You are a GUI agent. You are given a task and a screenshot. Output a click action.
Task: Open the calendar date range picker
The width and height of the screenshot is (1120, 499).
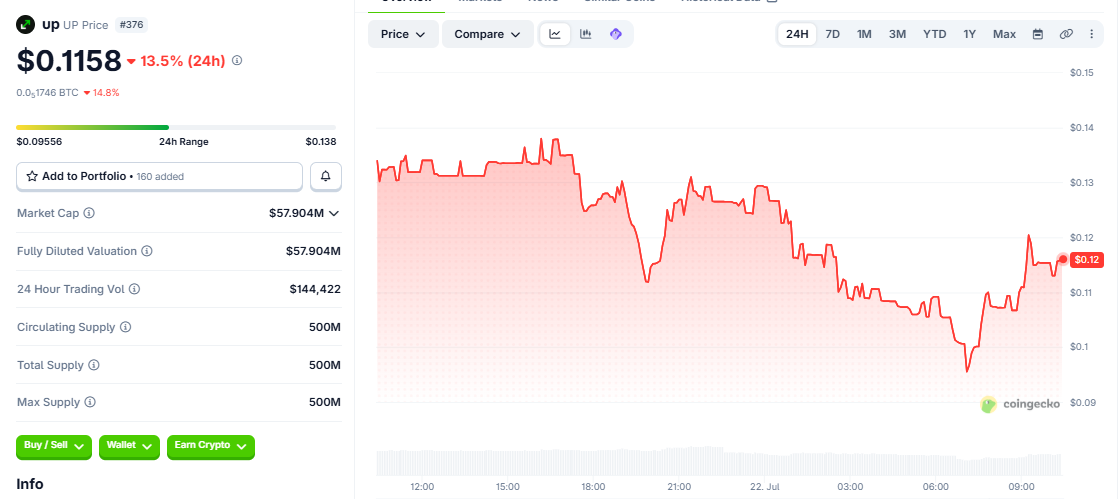[1038, 34]
